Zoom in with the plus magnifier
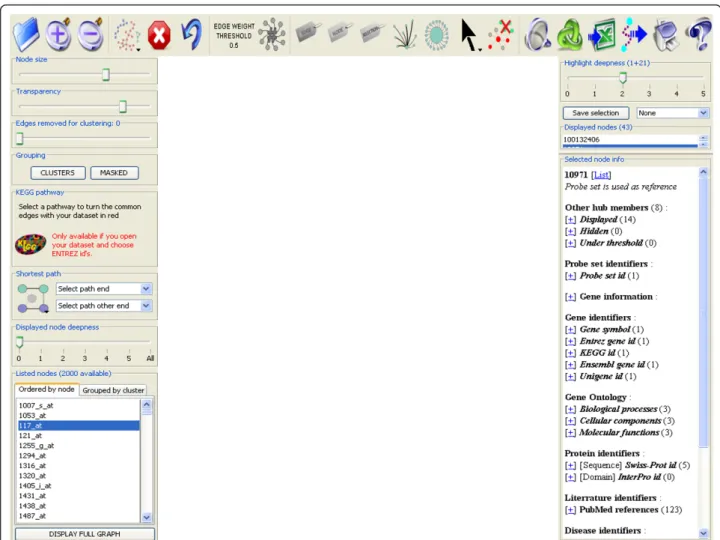 tap(58, 34)
